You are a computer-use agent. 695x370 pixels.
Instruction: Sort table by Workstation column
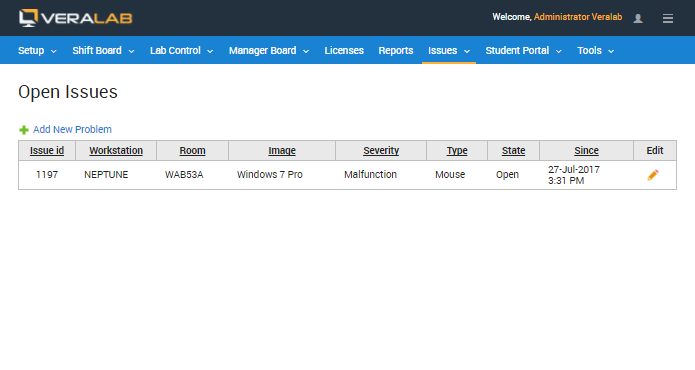coord(116,151)
